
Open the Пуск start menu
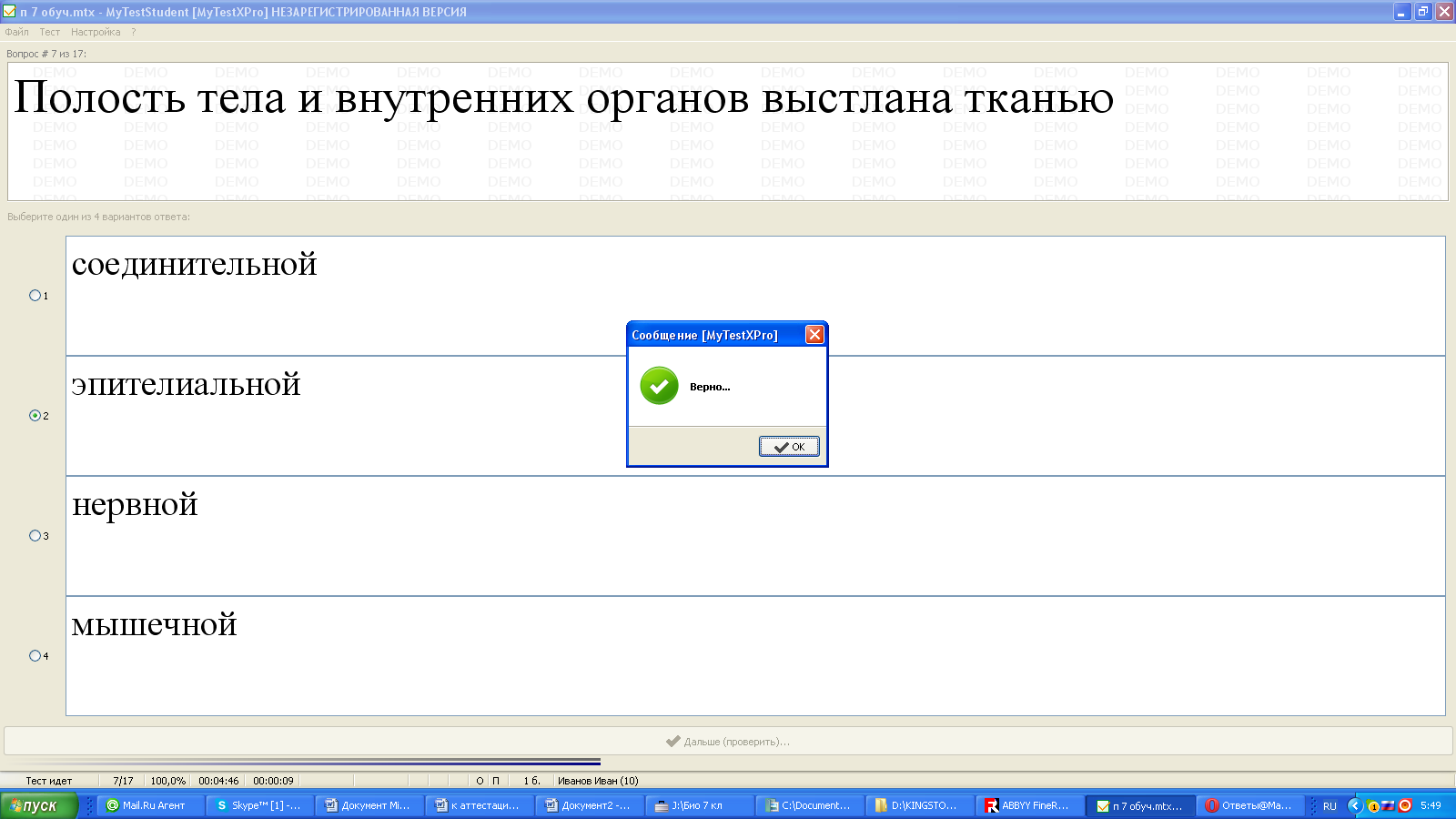coord(38,805)
